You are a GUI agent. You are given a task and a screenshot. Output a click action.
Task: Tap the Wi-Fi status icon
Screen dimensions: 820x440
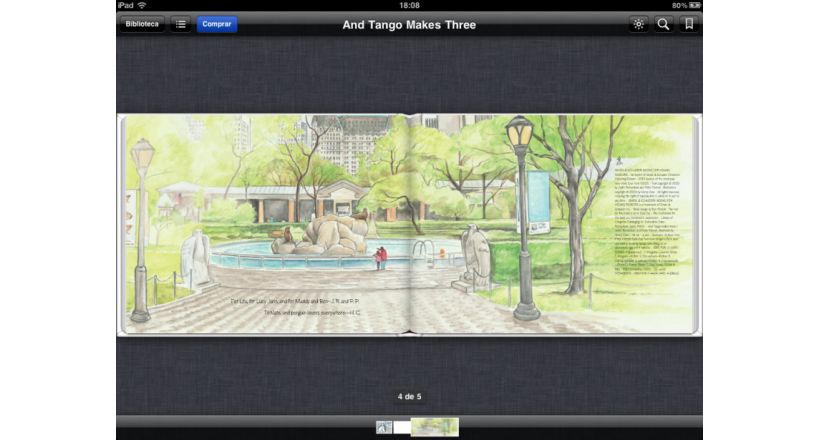click(x=142, y=5)
